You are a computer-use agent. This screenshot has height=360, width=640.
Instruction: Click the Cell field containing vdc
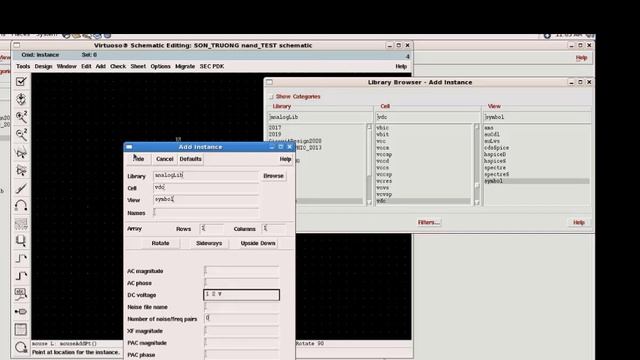click(206, 188)
